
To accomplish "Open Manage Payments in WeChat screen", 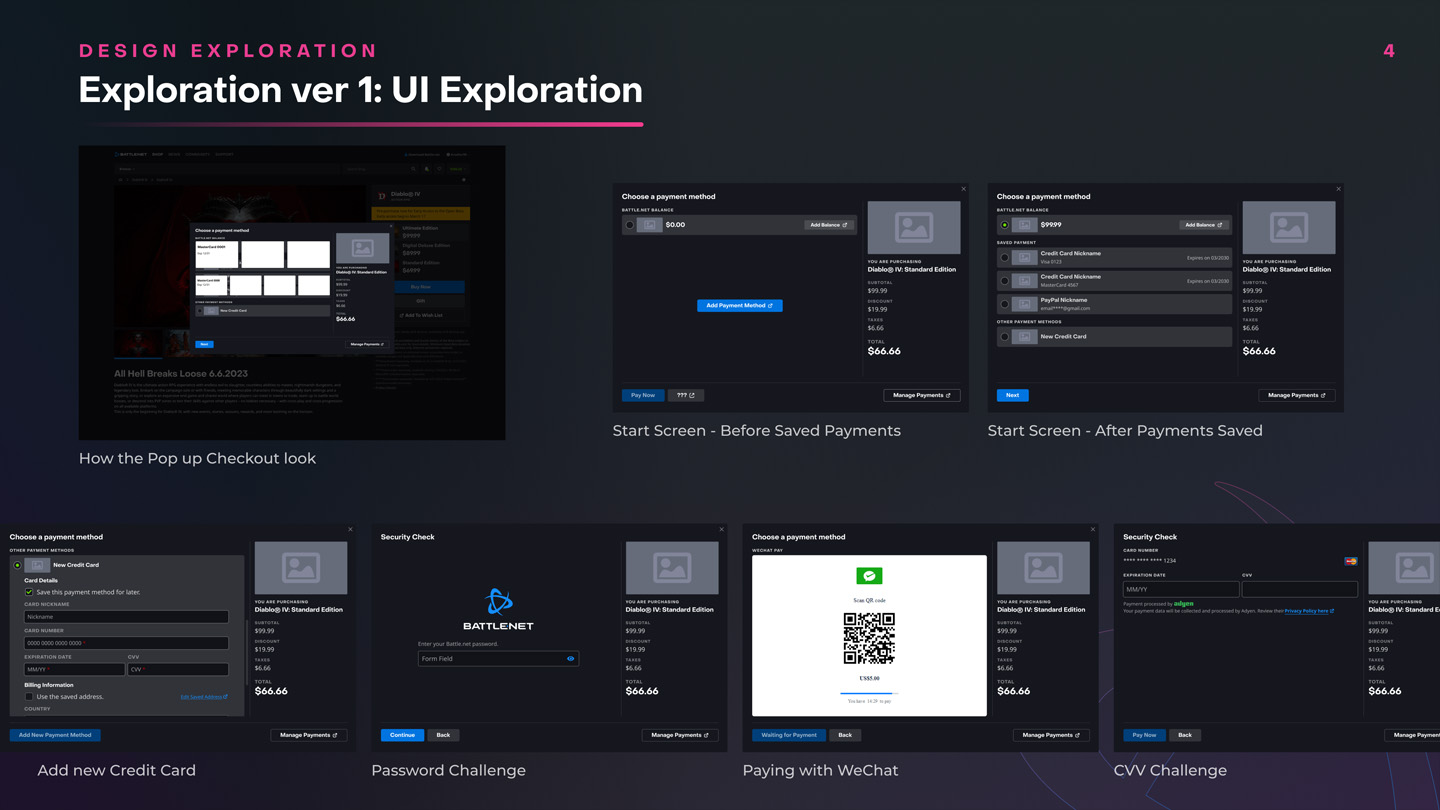I will 1051,735.
